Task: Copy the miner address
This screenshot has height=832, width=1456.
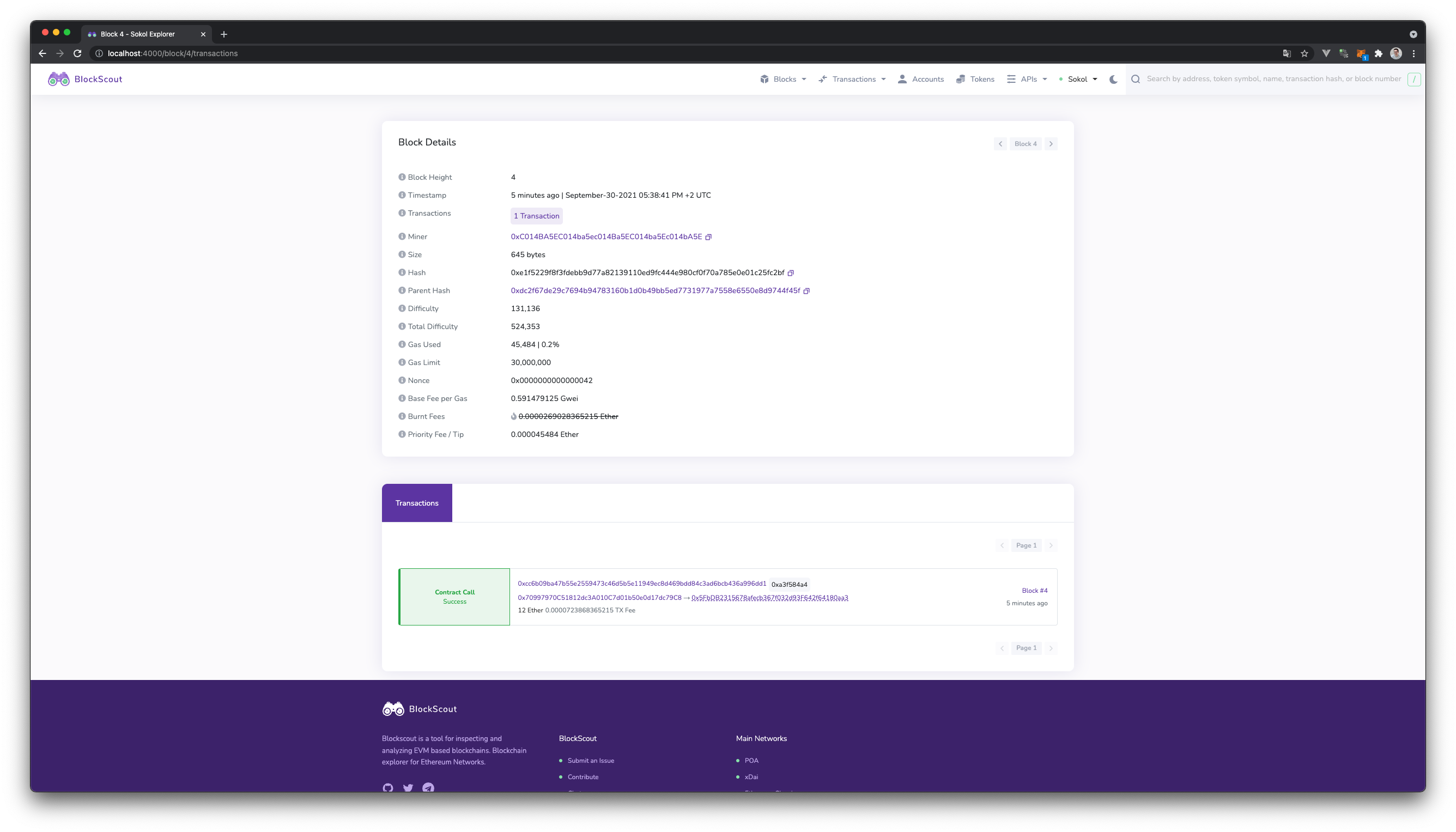Action: [x=708, y=237]
